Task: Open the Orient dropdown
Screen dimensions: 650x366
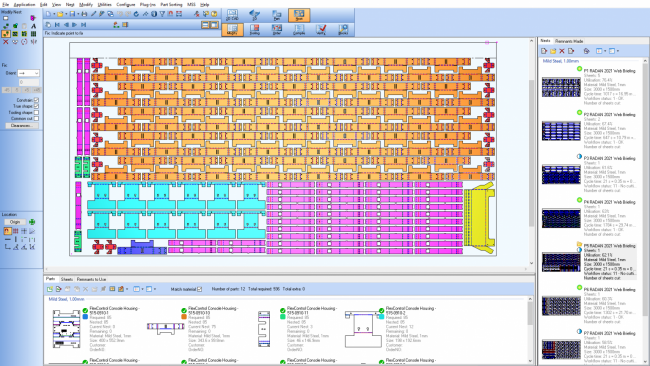Action: tap(28, 73)
